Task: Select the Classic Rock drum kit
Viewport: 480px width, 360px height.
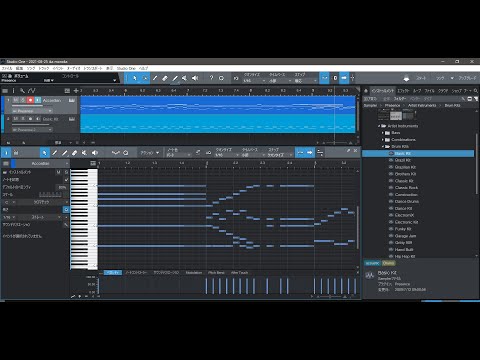Action: pos(406,188)
